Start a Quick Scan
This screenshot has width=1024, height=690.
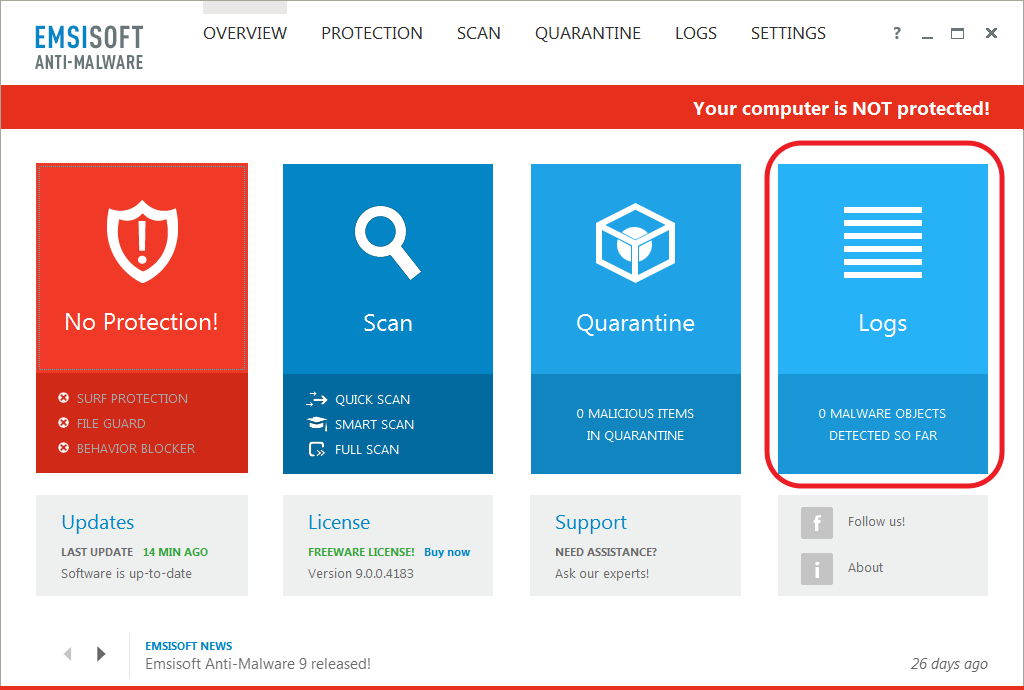pos(372,400)
